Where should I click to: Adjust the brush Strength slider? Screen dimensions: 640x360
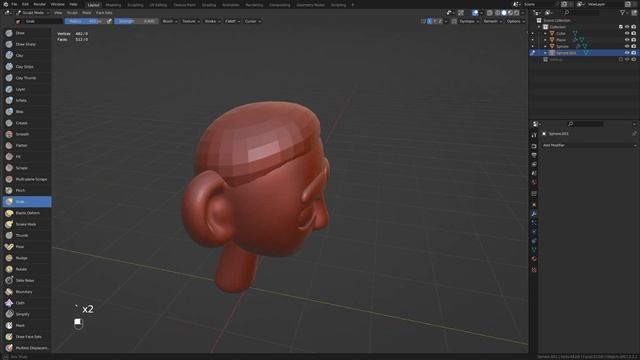coord(136,21)
